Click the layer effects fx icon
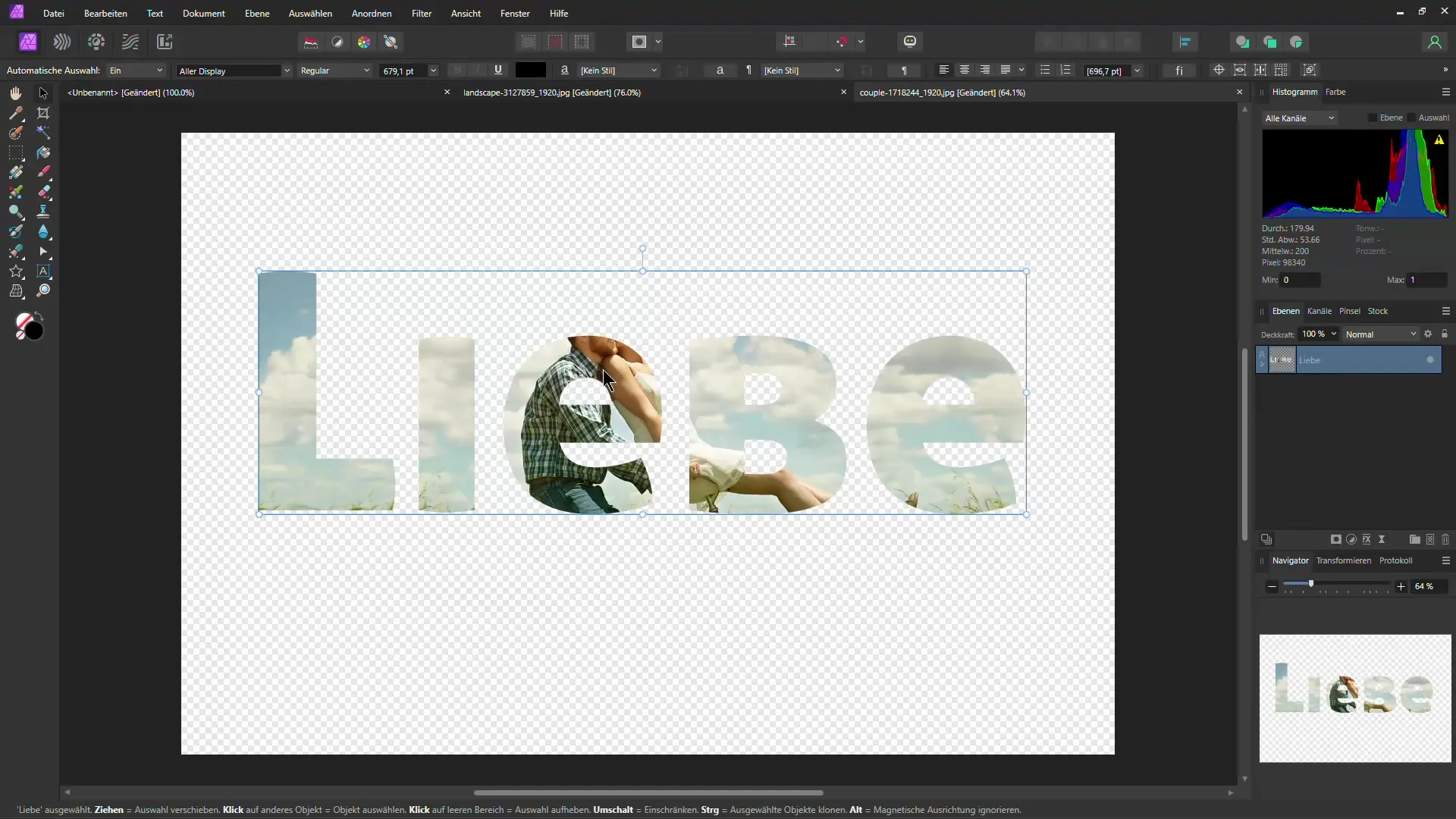The width and height of the screenshot is (1456, 819). point(1367,539)
